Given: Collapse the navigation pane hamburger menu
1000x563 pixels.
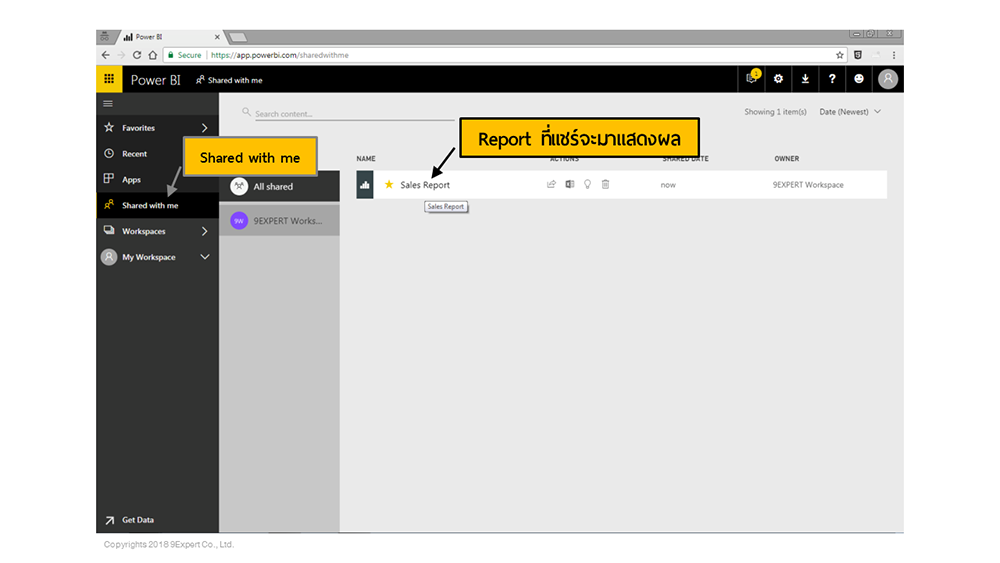Looking at the screenshot, I should 108,104.
